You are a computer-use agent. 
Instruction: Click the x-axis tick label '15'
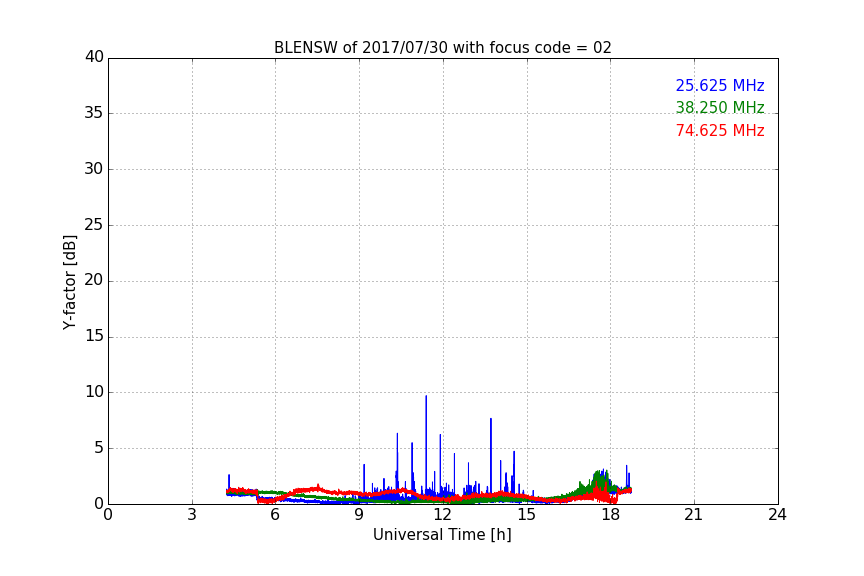(526, 515)
